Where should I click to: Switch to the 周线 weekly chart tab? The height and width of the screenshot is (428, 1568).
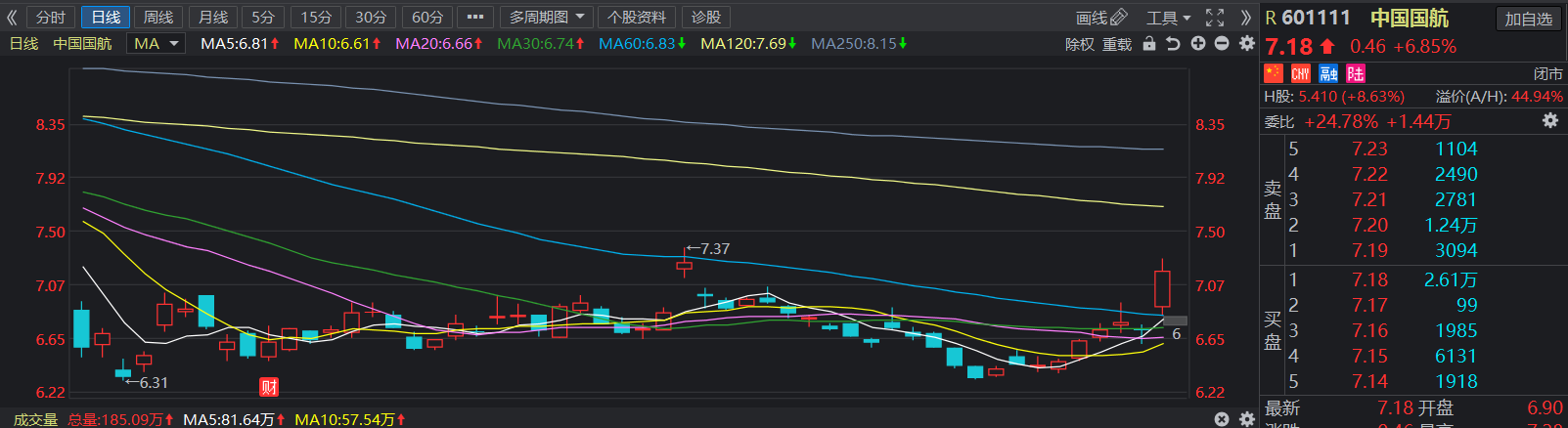158,18
